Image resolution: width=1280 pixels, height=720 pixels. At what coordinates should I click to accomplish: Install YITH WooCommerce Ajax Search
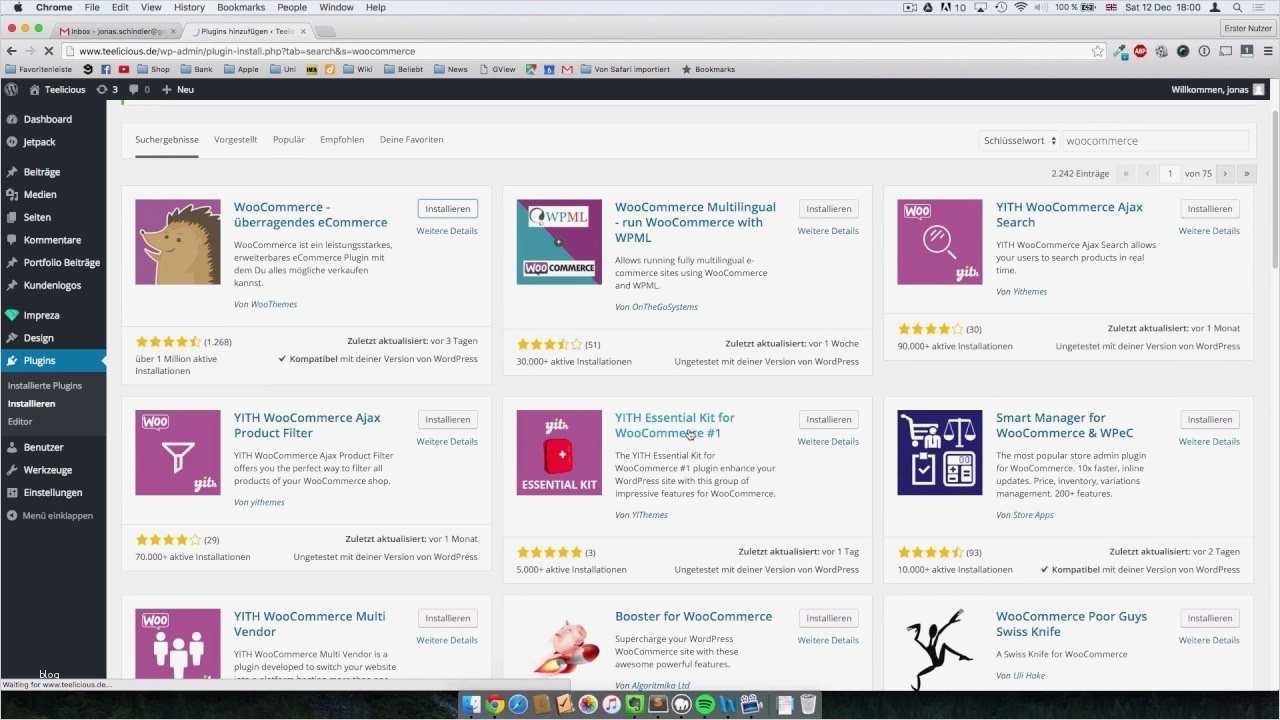tap(1209, 209)
